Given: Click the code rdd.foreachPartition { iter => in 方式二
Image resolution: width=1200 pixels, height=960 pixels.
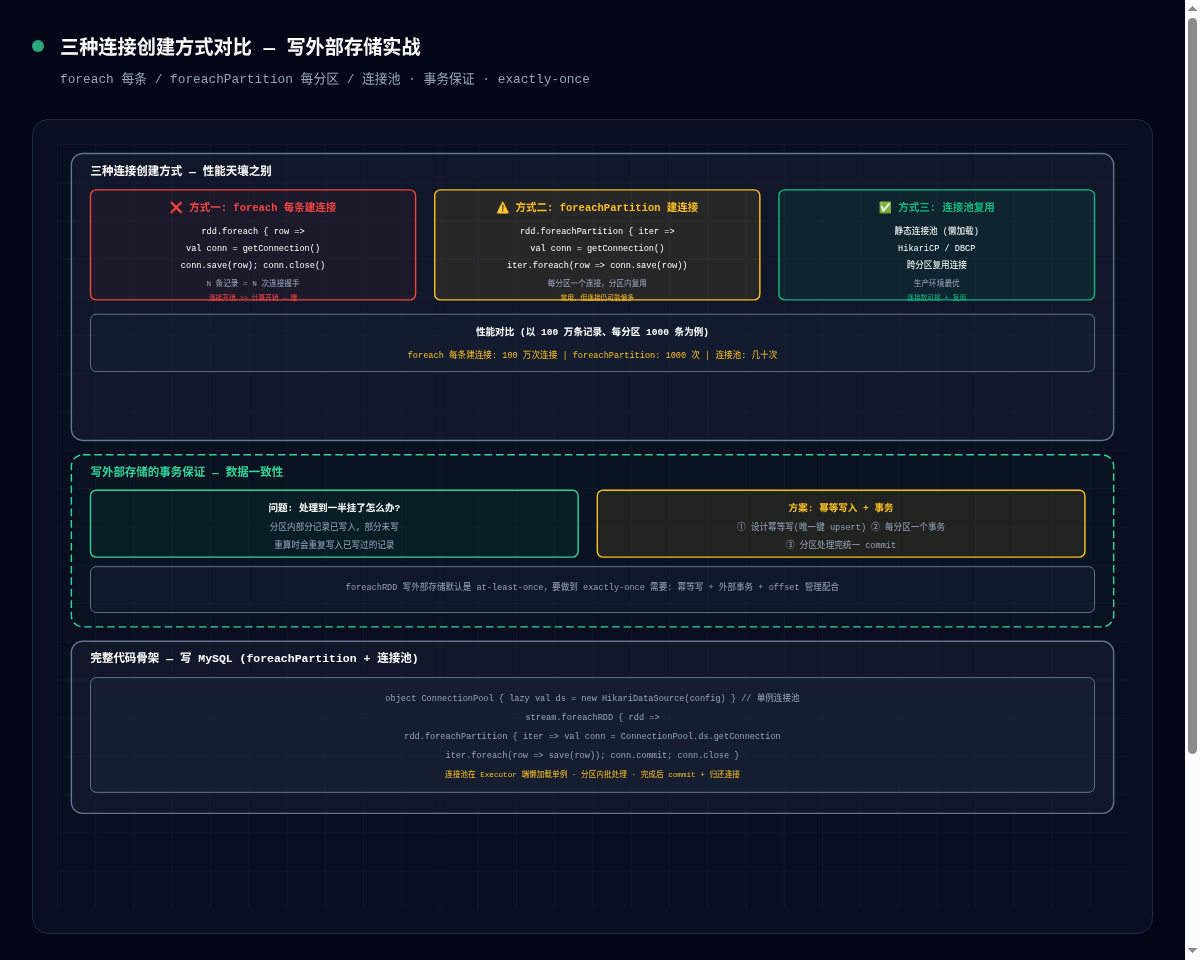Looking at the screenshot, I should 597,232.
